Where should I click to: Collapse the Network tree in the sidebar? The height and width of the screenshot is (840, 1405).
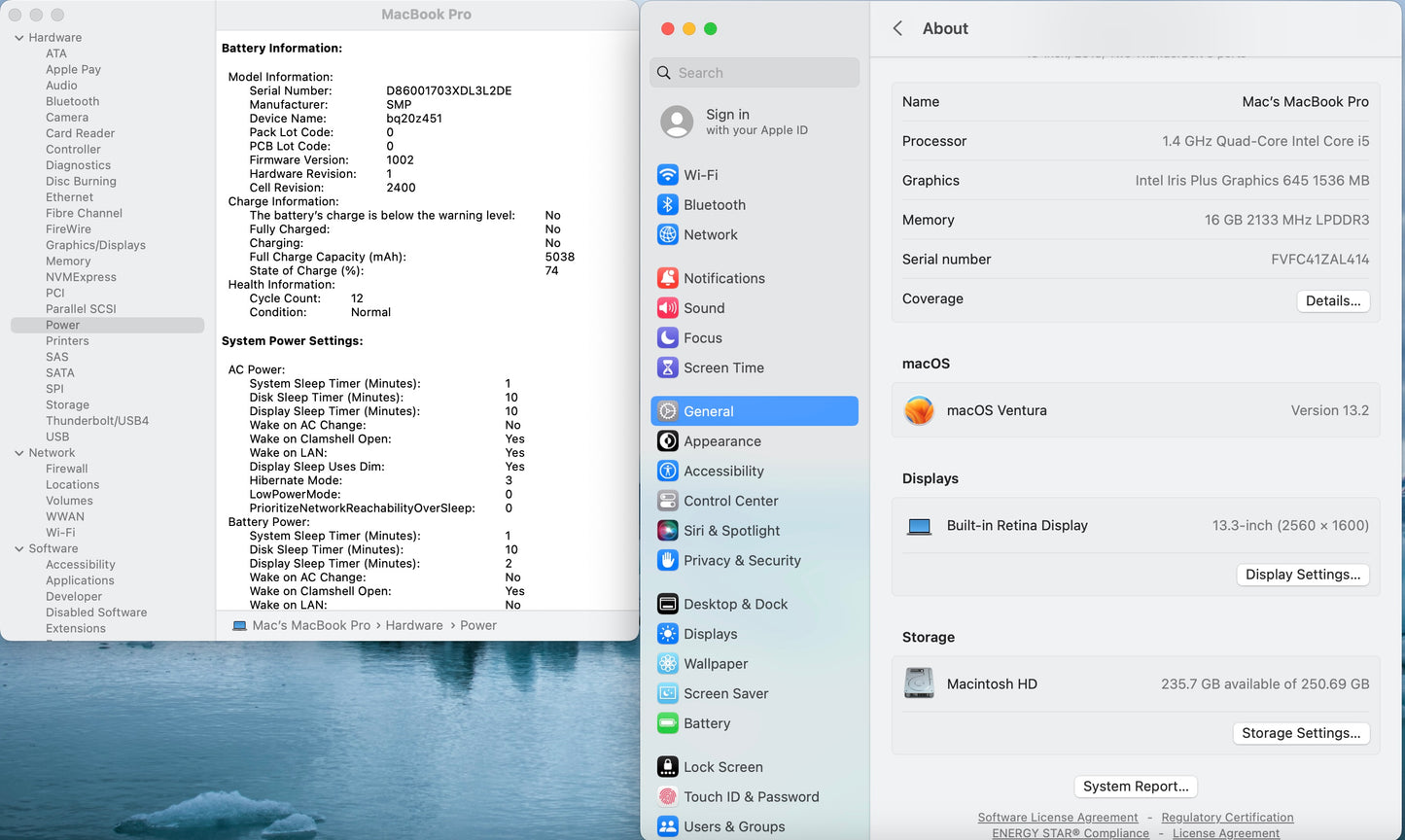18,452
